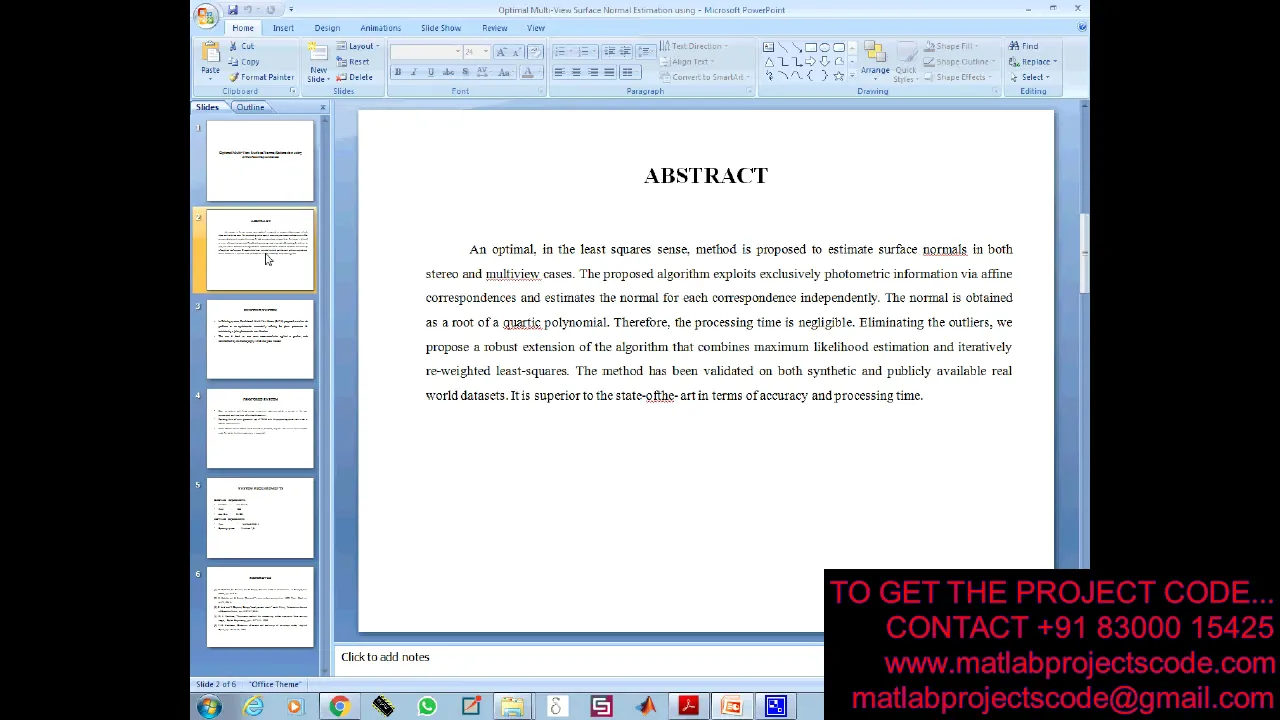Expand the shapes gallery More arrow
Image resolution: width=1280 pixels, height=720 pixels.
tap(852, 75)
